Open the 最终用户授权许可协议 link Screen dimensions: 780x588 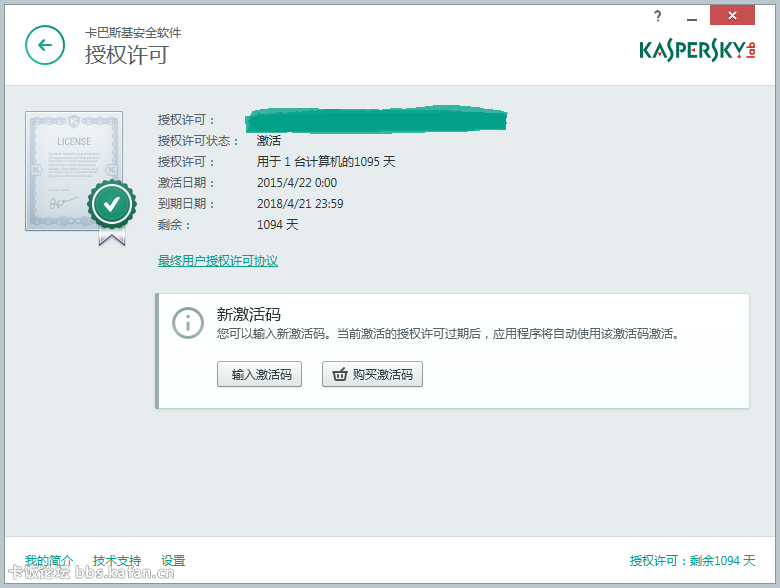coord(218,261)
